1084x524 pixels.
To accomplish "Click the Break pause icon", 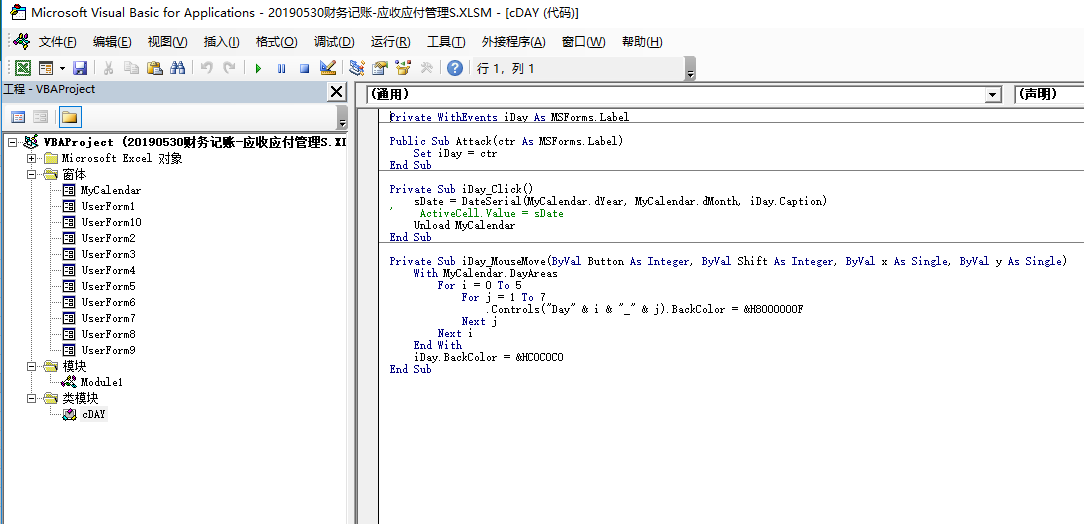I will [x=281, y=68].
